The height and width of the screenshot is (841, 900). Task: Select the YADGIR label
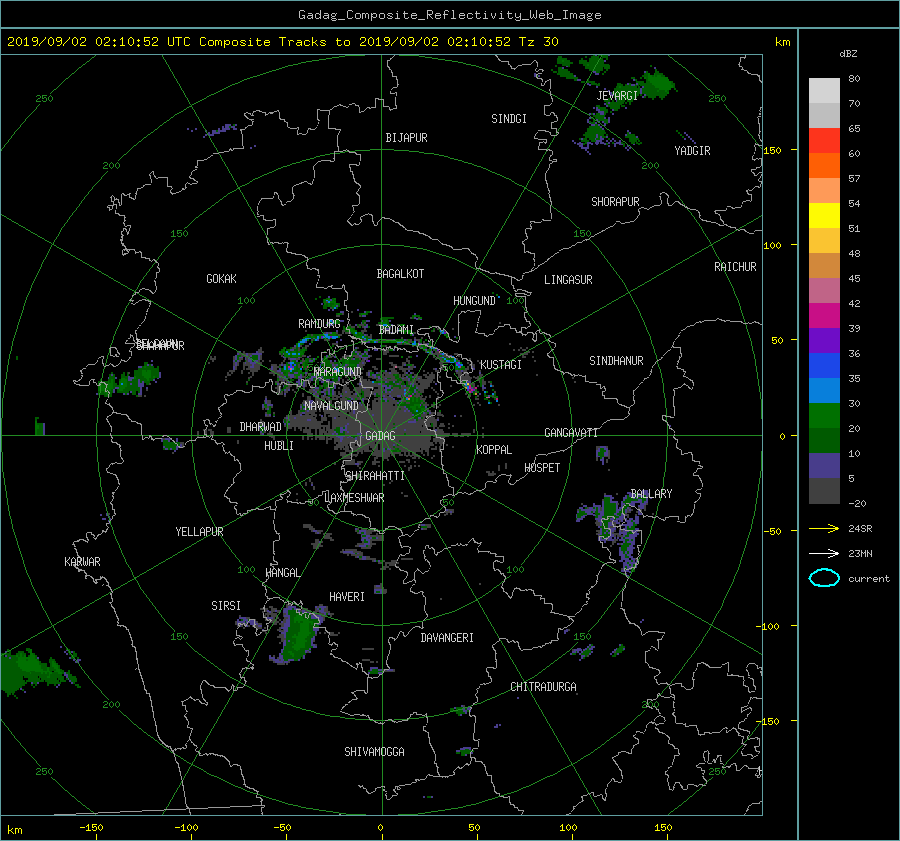[692, 151]
